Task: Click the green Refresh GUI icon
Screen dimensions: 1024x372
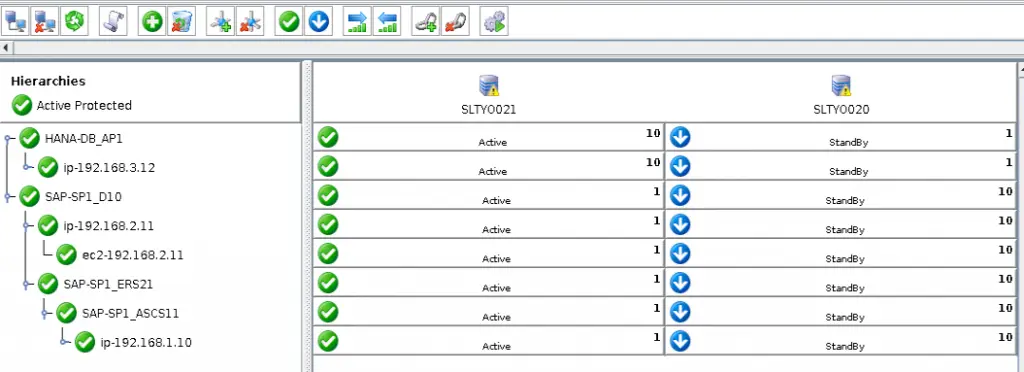Action: pos(74,22)
